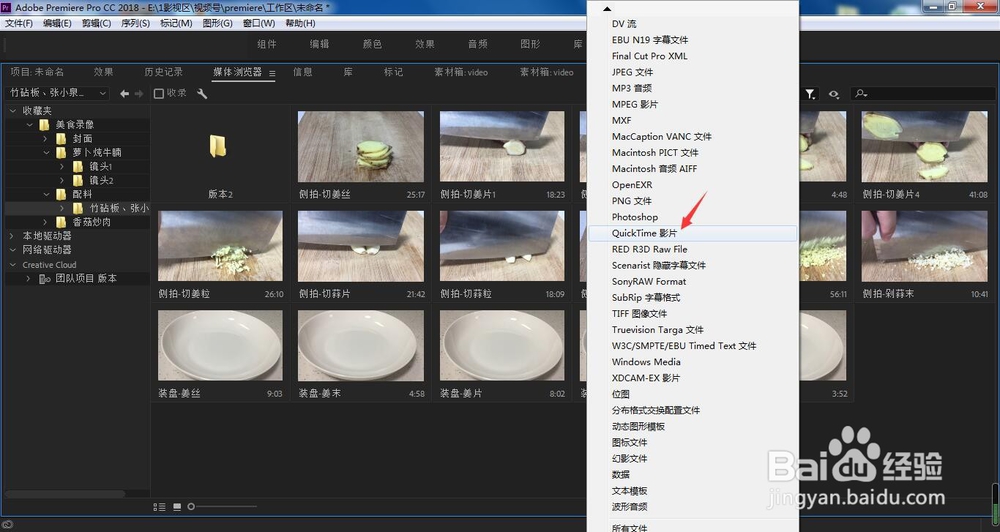Viewport: 1000px width, 532px height.
Task: Open the 媒体浏览器 panel menu icon
Action: [272, 73]
